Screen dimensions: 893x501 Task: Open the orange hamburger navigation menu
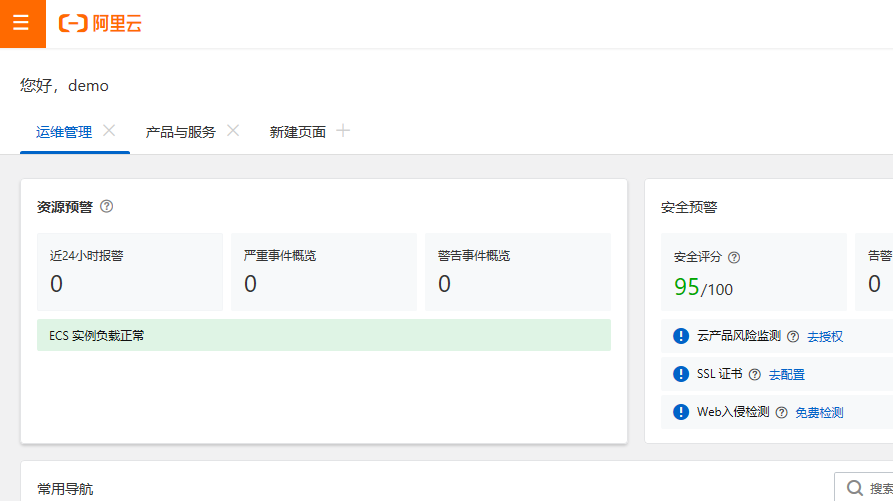pos(22,24)
